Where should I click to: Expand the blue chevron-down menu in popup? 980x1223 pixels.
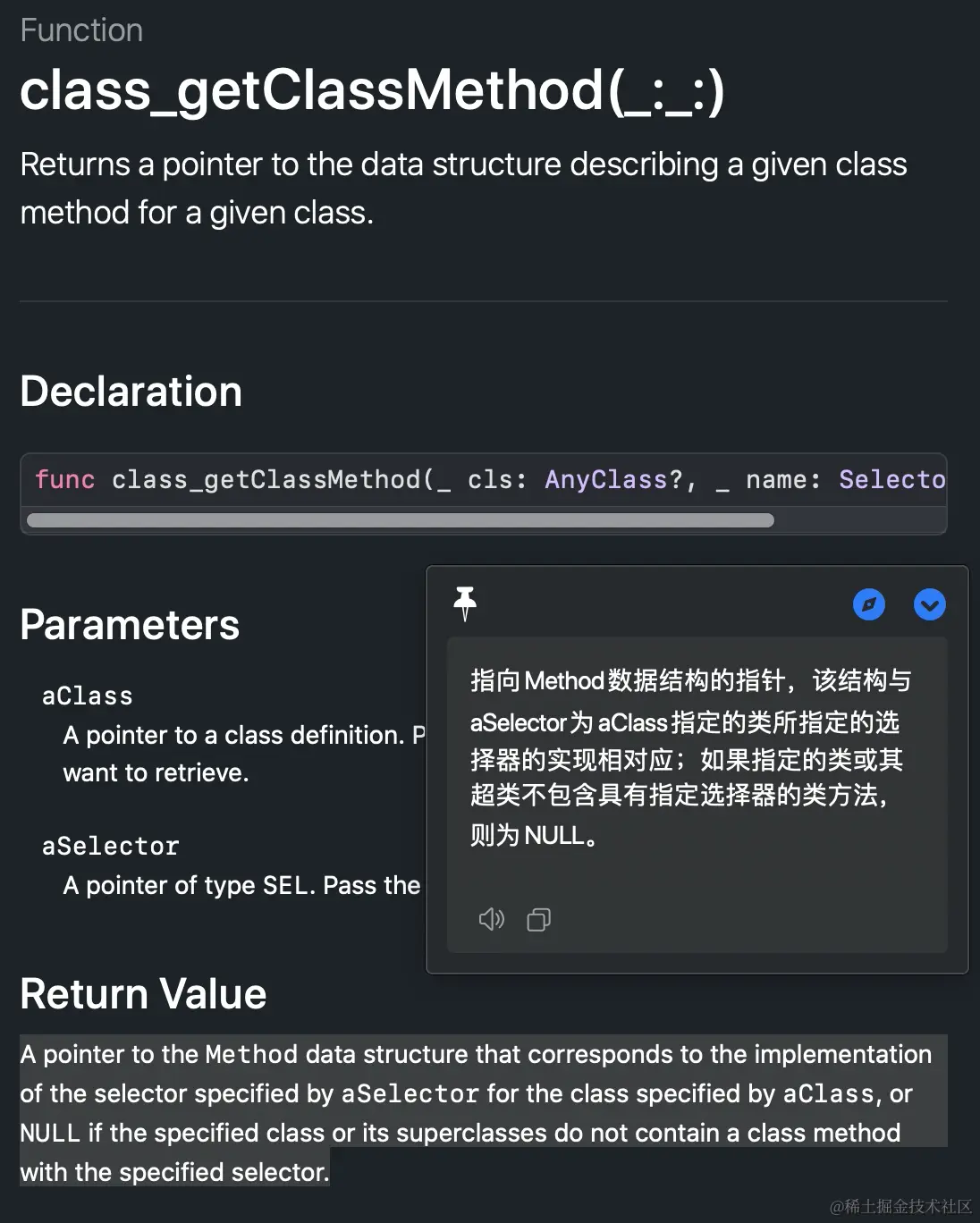coord(929,605)
